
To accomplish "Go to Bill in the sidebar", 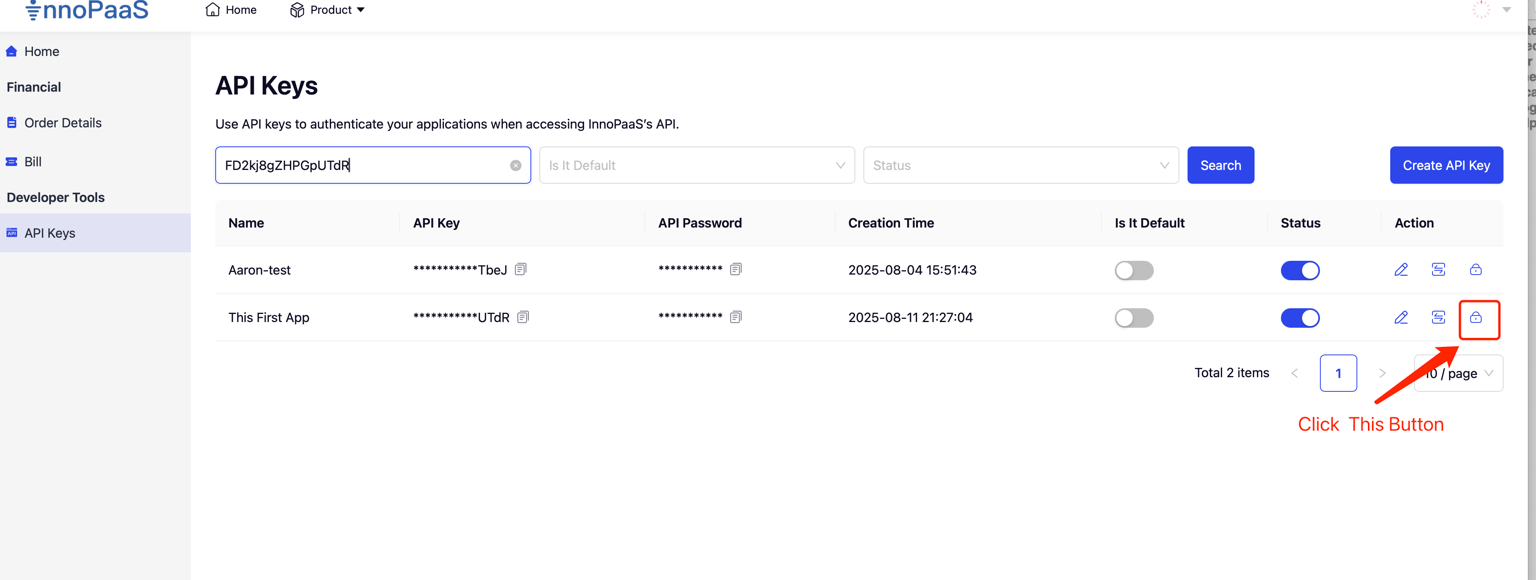I will (33, 162).
